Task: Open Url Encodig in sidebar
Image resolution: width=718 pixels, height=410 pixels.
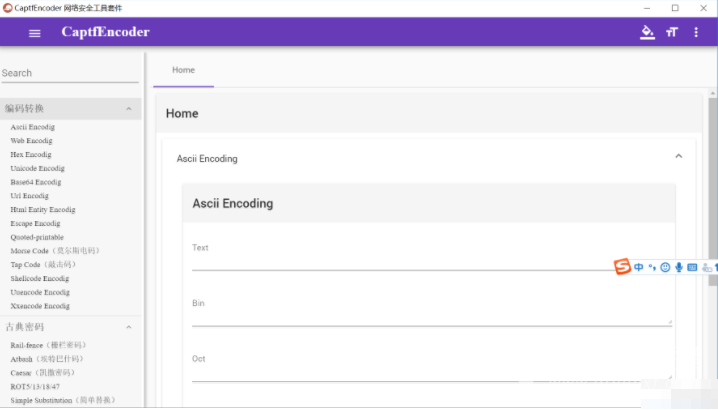Action: (29, 196)
